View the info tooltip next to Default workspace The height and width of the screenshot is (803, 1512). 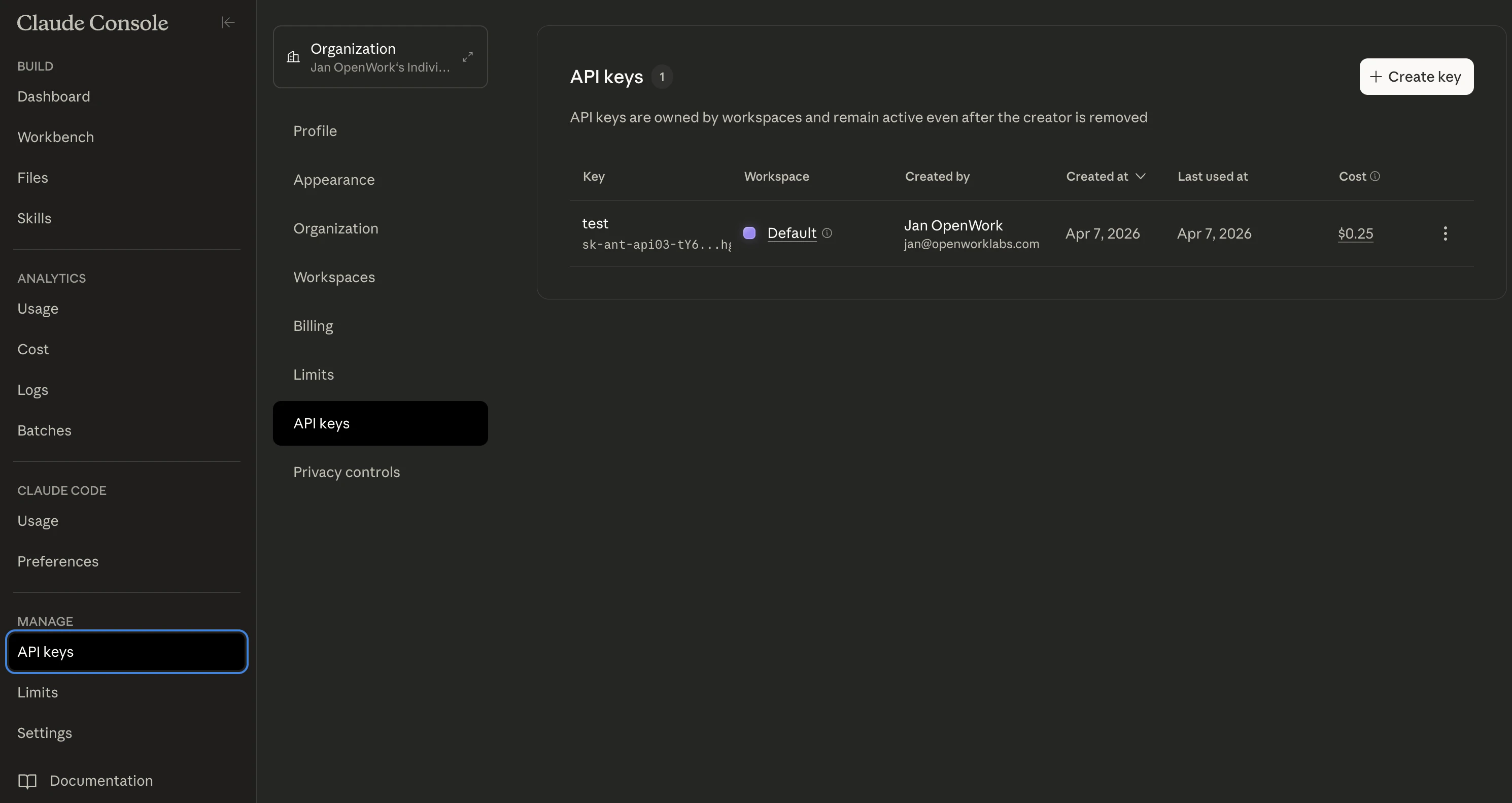click(827, 233)
